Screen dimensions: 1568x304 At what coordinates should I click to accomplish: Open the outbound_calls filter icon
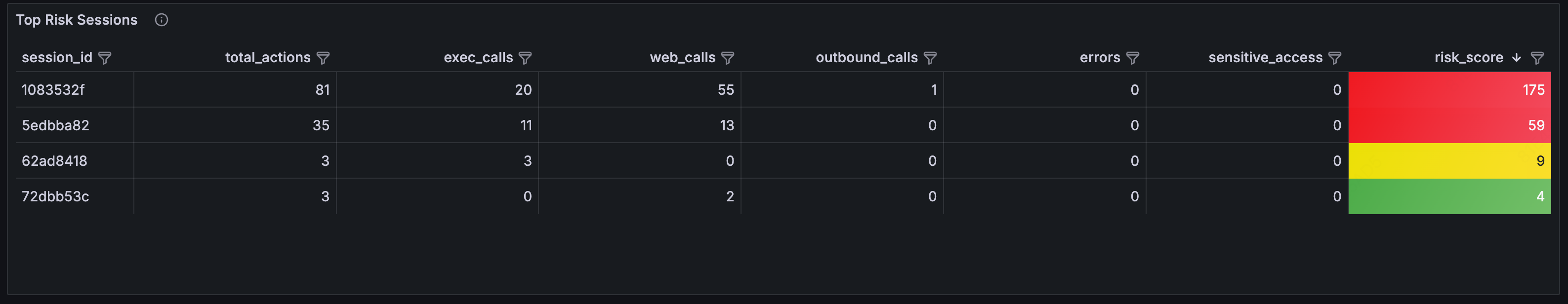930,58
